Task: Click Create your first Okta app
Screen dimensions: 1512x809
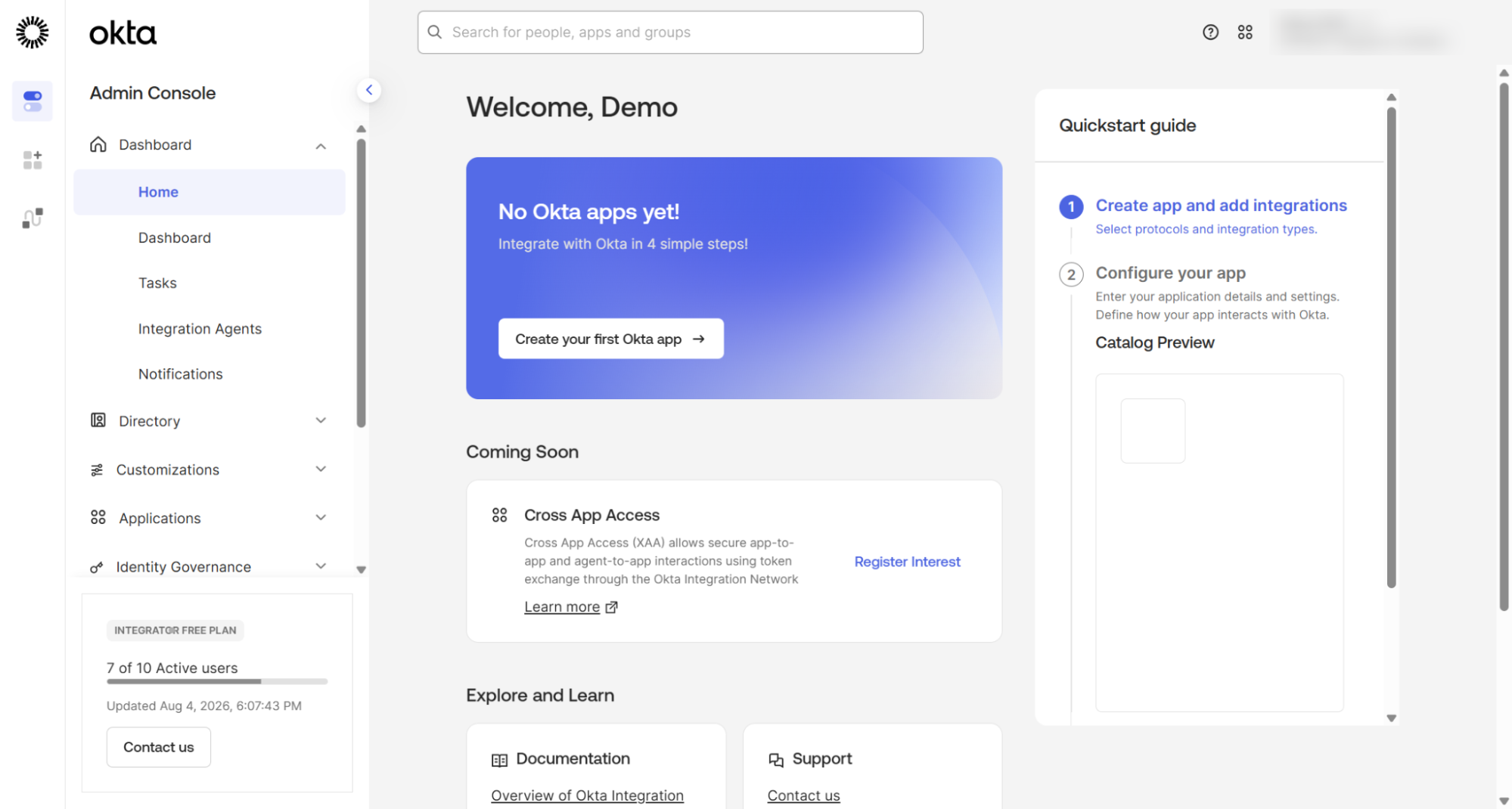Action: click(610, 339)
